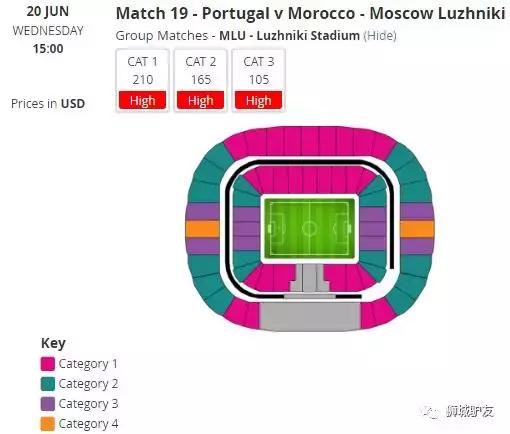Click the MLU - Luzhniki Stadium venue text
This screenshot has height=434, width=510.
click(289, 36)
